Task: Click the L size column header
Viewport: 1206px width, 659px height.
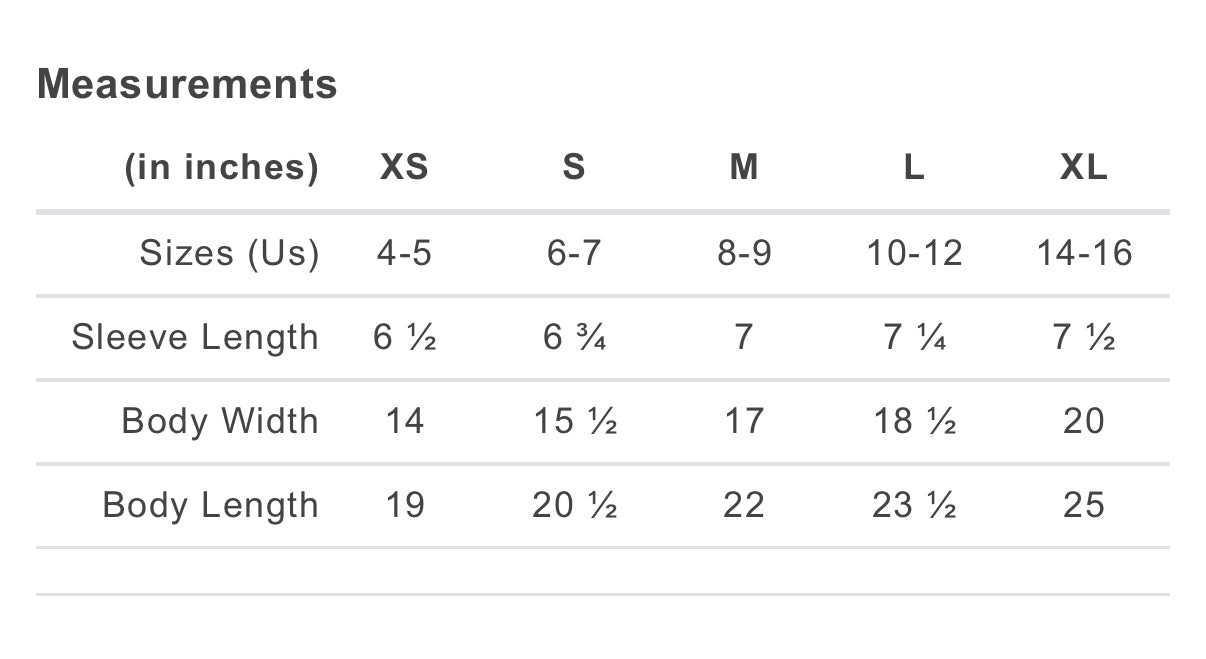Action: (x=913, y=167)
